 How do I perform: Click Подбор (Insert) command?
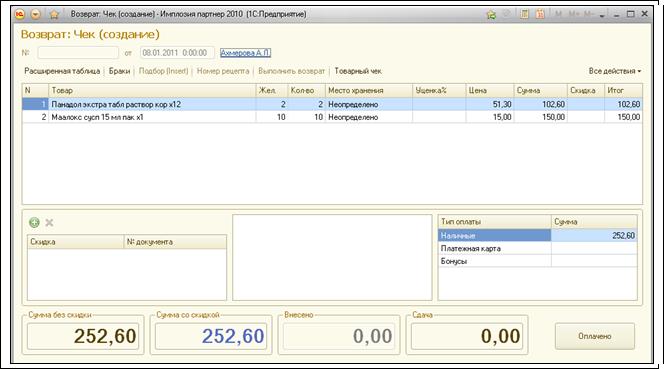[x=163, y=71]
